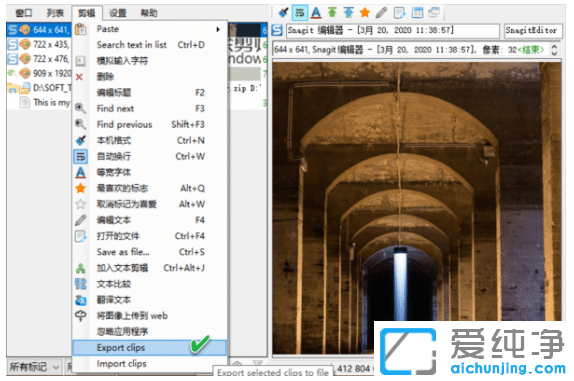The height and width of the screenshot is (381, 574).
Task: Choose Find next in menu
Action: pos(150,108)
